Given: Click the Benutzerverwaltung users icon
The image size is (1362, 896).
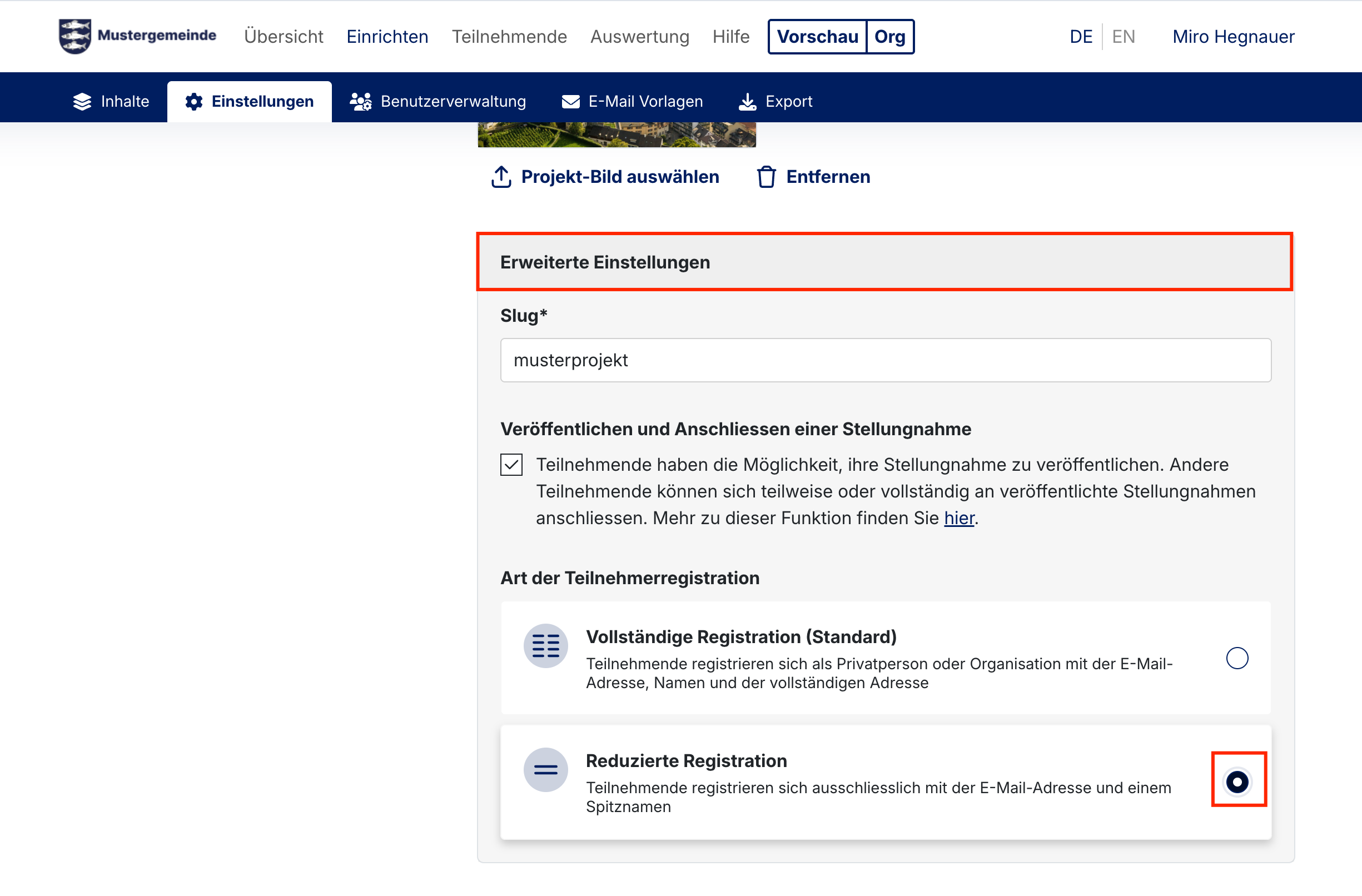Looking at the screenshot, I should click(x=361, y=101).
